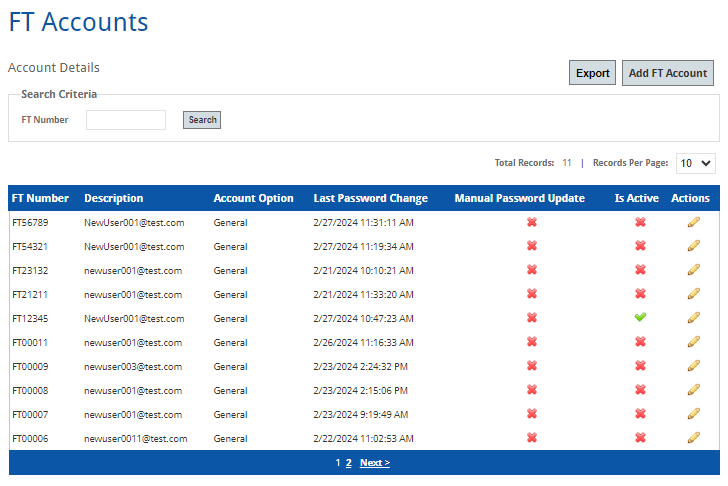Open edit pencil for FT23132 row
Image resolution: width=728 pixels, height=486 pixels.
[693, 270]
